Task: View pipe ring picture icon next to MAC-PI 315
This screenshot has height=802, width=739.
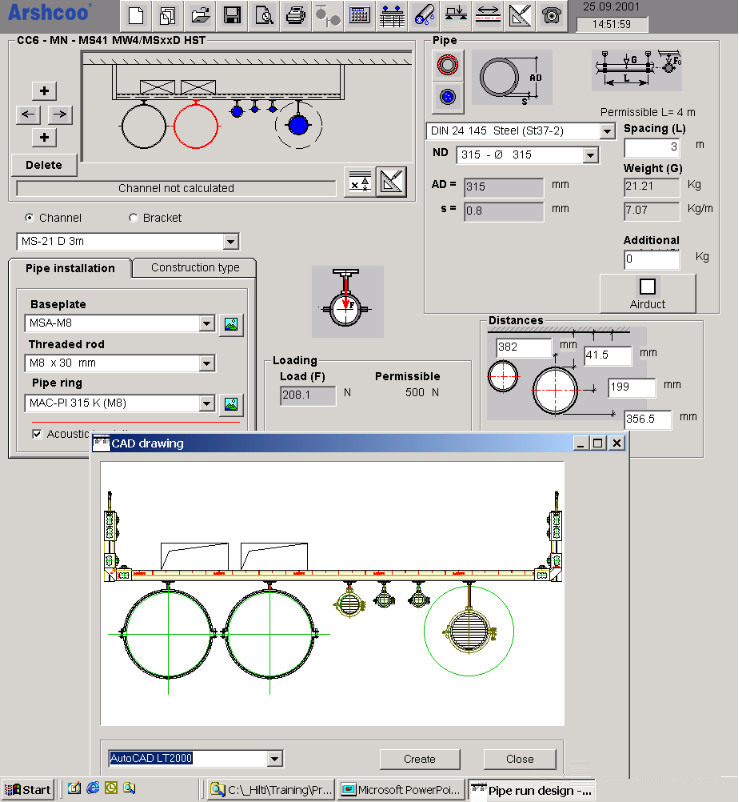Action: pos(231,405)
